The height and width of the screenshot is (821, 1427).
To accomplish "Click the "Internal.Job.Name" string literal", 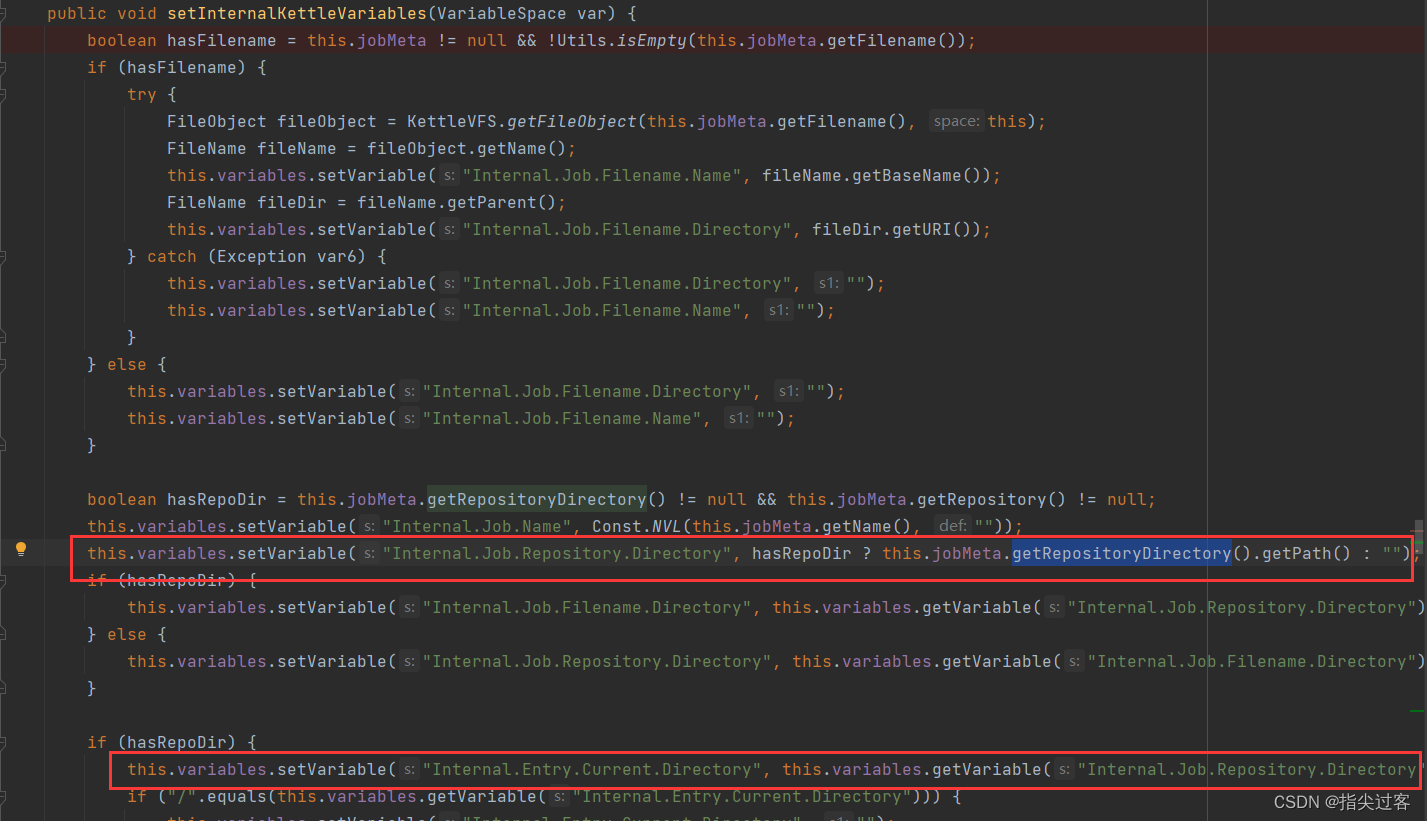I will 477,527.
